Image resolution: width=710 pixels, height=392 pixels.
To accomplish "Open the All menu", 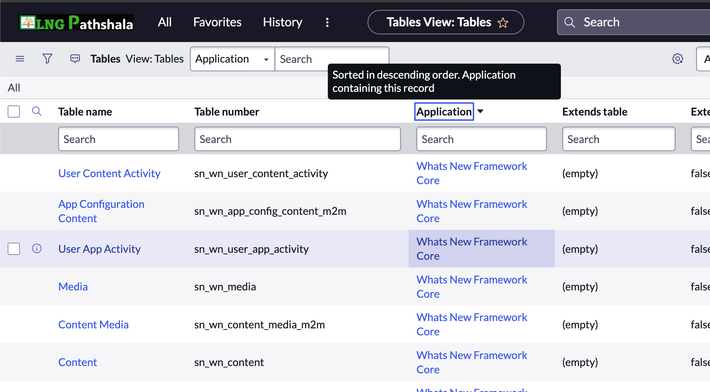I will 165,22.
